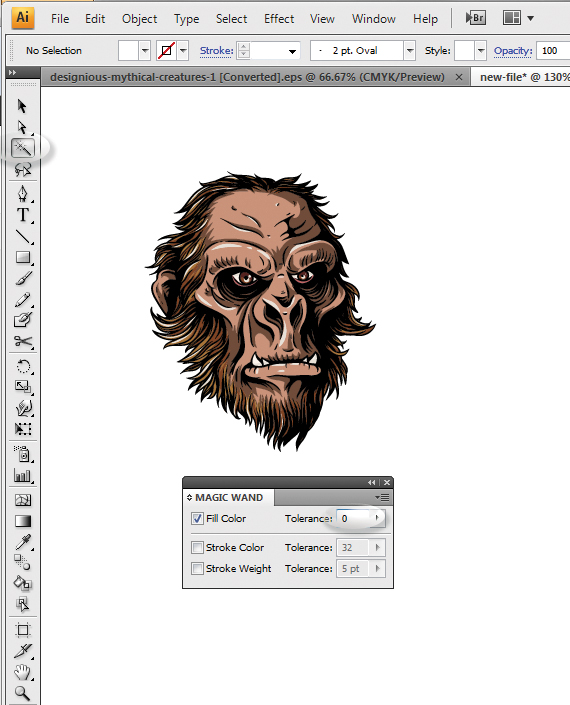
Task: Open the Help menu
Action: 425,19
